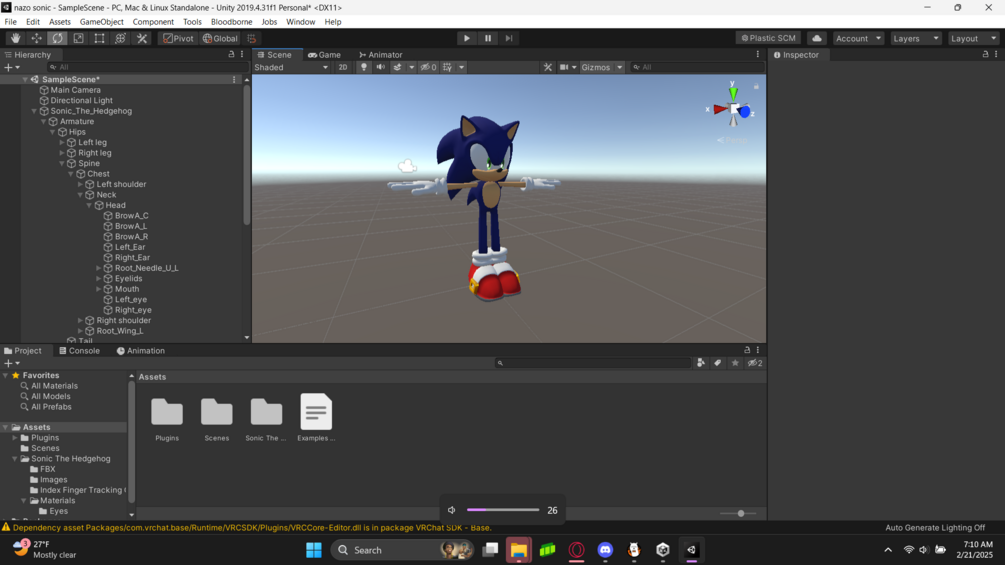
Task: Toggle Global/Local handle rotation
Action: 220,38
